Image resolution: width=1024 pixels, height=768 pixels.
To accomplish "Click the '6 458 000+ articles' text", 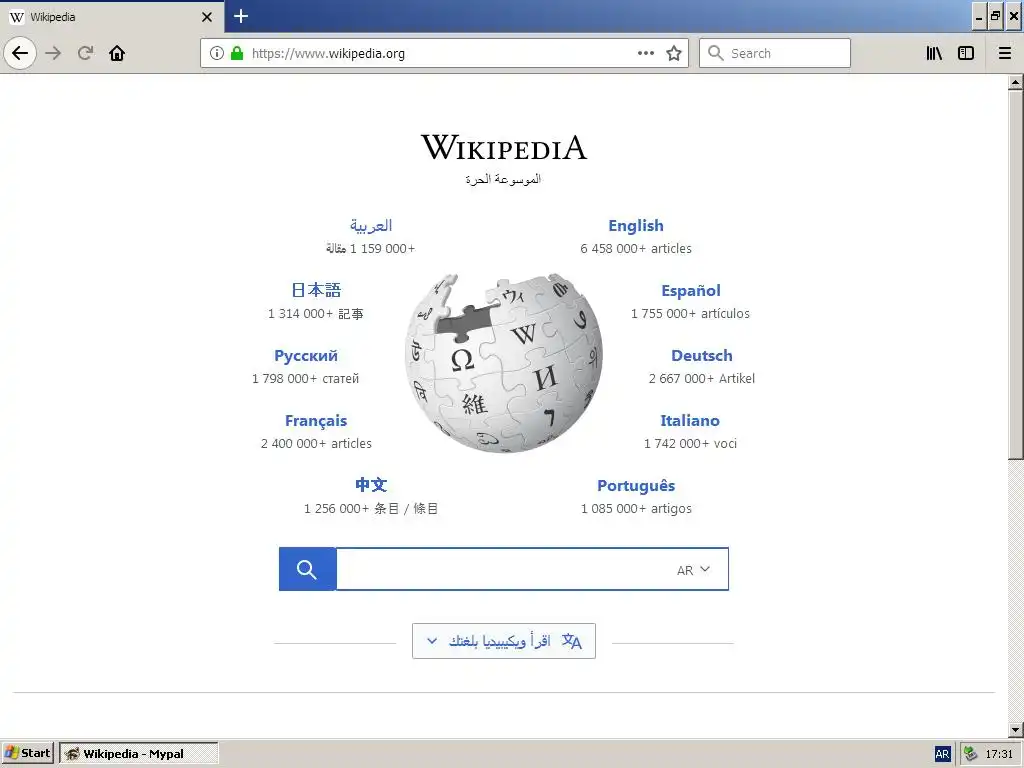I will click(x=635, y=249).
